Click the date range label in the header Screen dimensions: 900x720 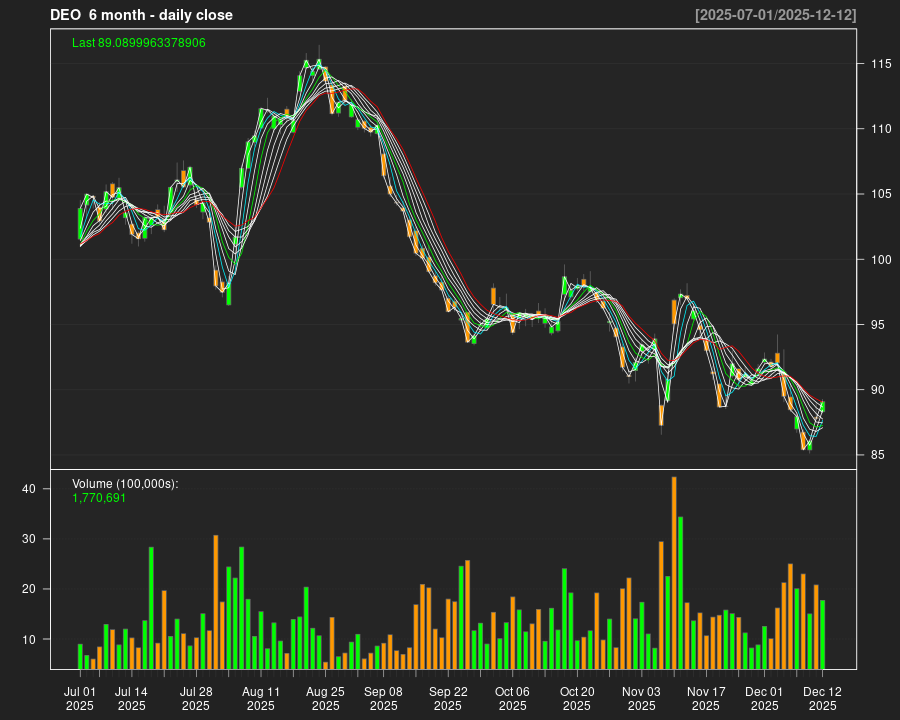pos(775,15)
